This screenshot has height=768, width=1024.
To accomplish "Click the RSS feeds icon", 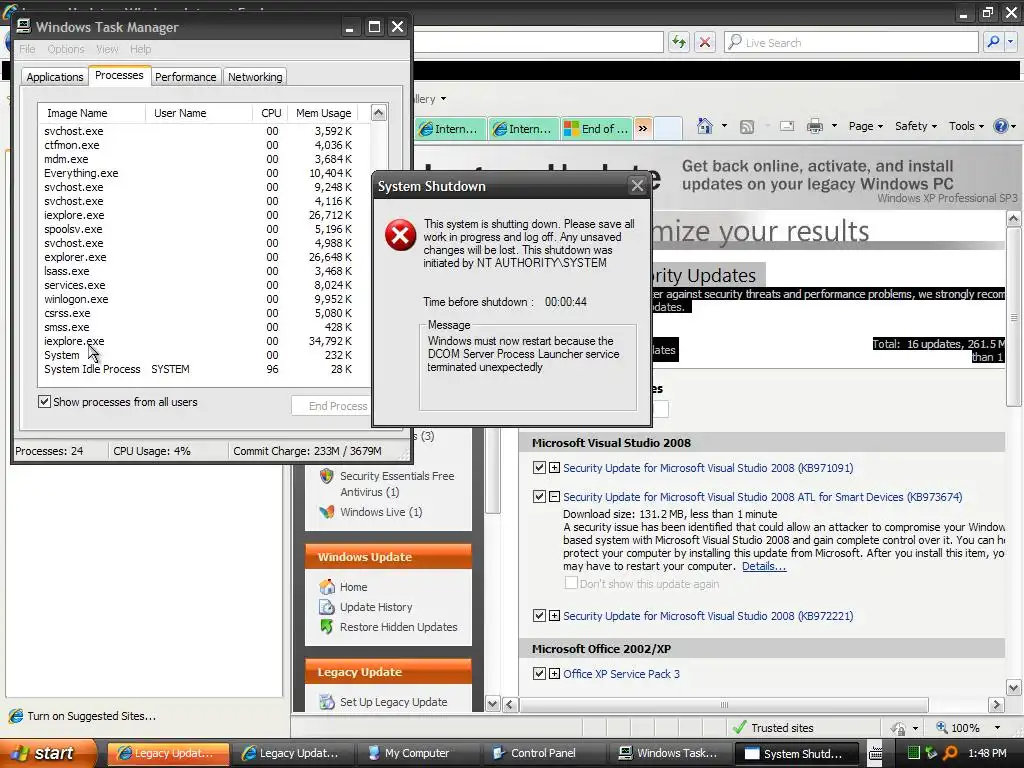I will 746,127.
